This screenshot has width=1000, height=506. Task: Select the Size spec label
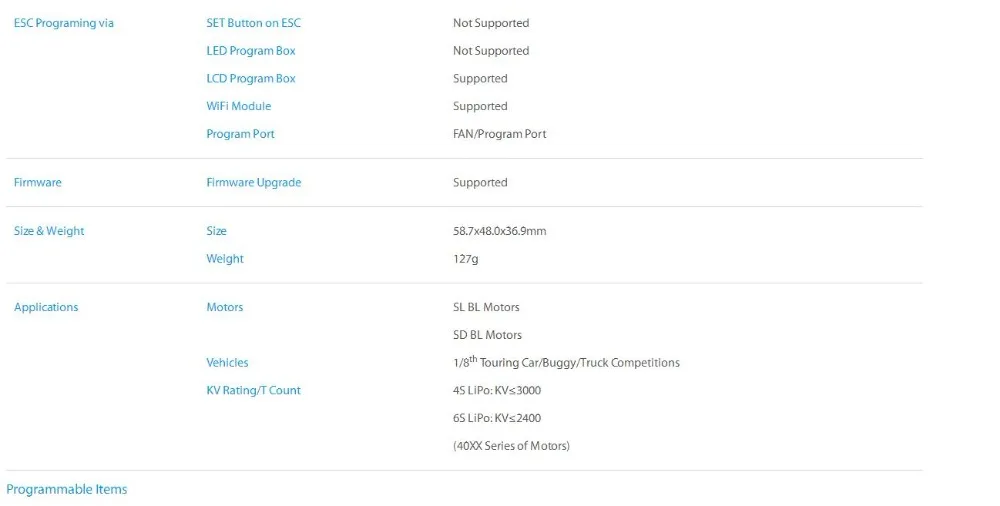pyautogui.click(x=216, y=231)
